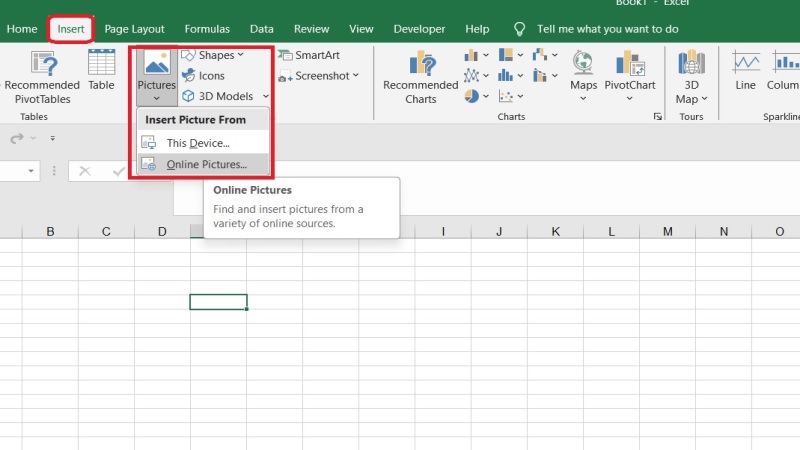Expand the Redo history dropdown arrow
This screenshot has width=800, height=450.
(x=33, y=138)
